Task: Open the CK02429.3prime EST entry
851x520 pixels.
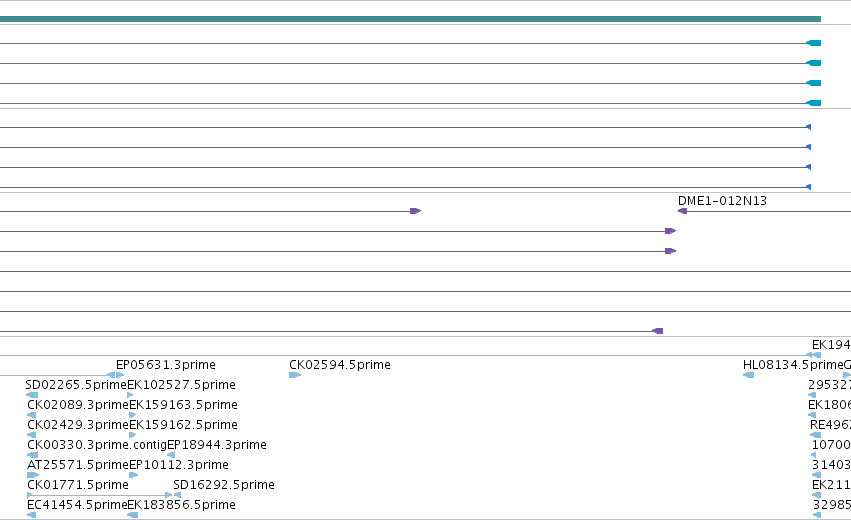Action: click(78, 424)
